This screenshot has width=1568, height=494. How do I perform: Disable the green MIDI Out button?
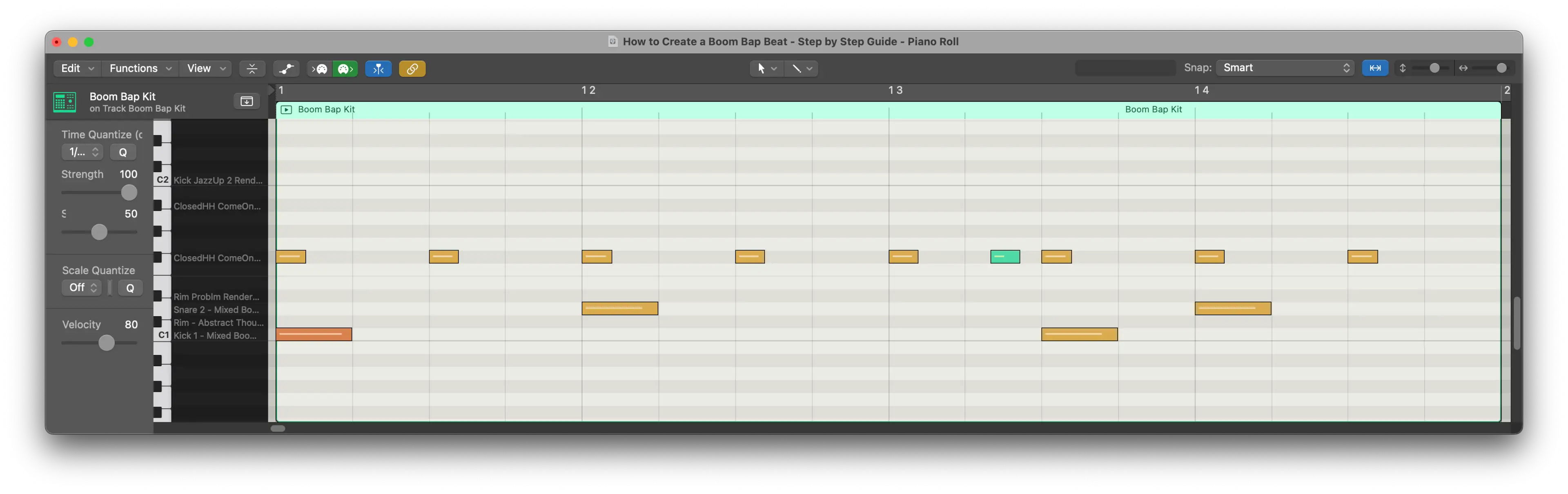345,69
